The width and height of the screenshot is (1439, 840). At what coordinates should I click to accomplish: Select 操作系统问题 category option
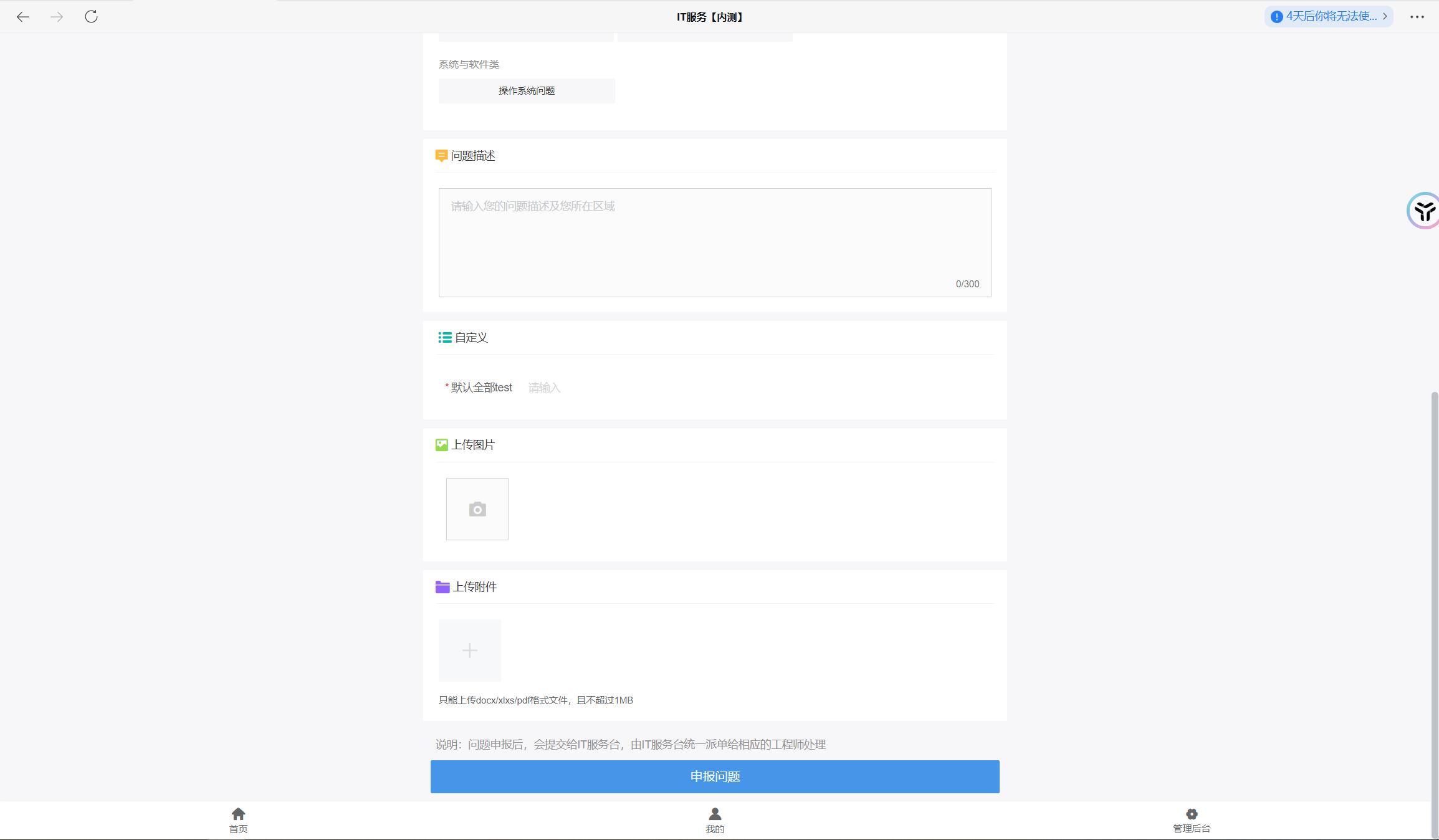526,91
